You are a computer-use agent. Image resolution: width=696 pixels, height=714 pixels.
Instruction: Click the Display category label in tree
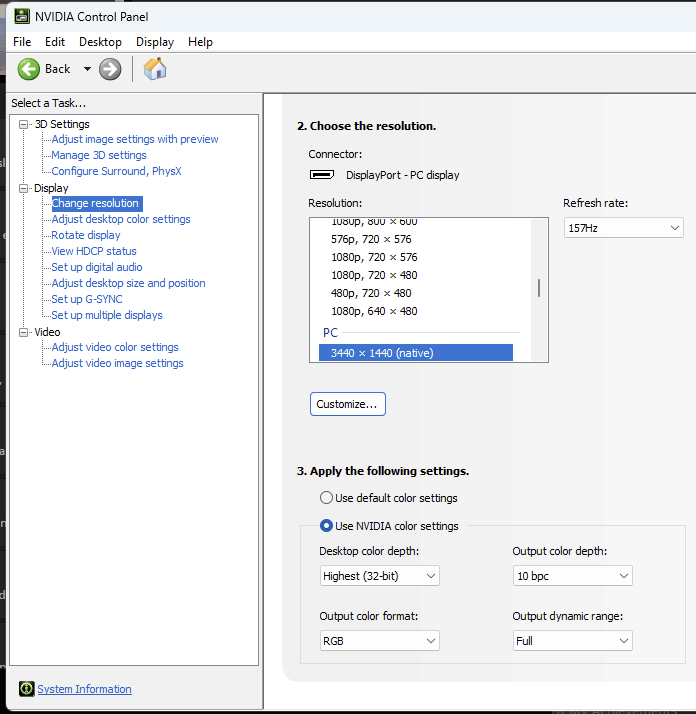click(x=51, y=188)
